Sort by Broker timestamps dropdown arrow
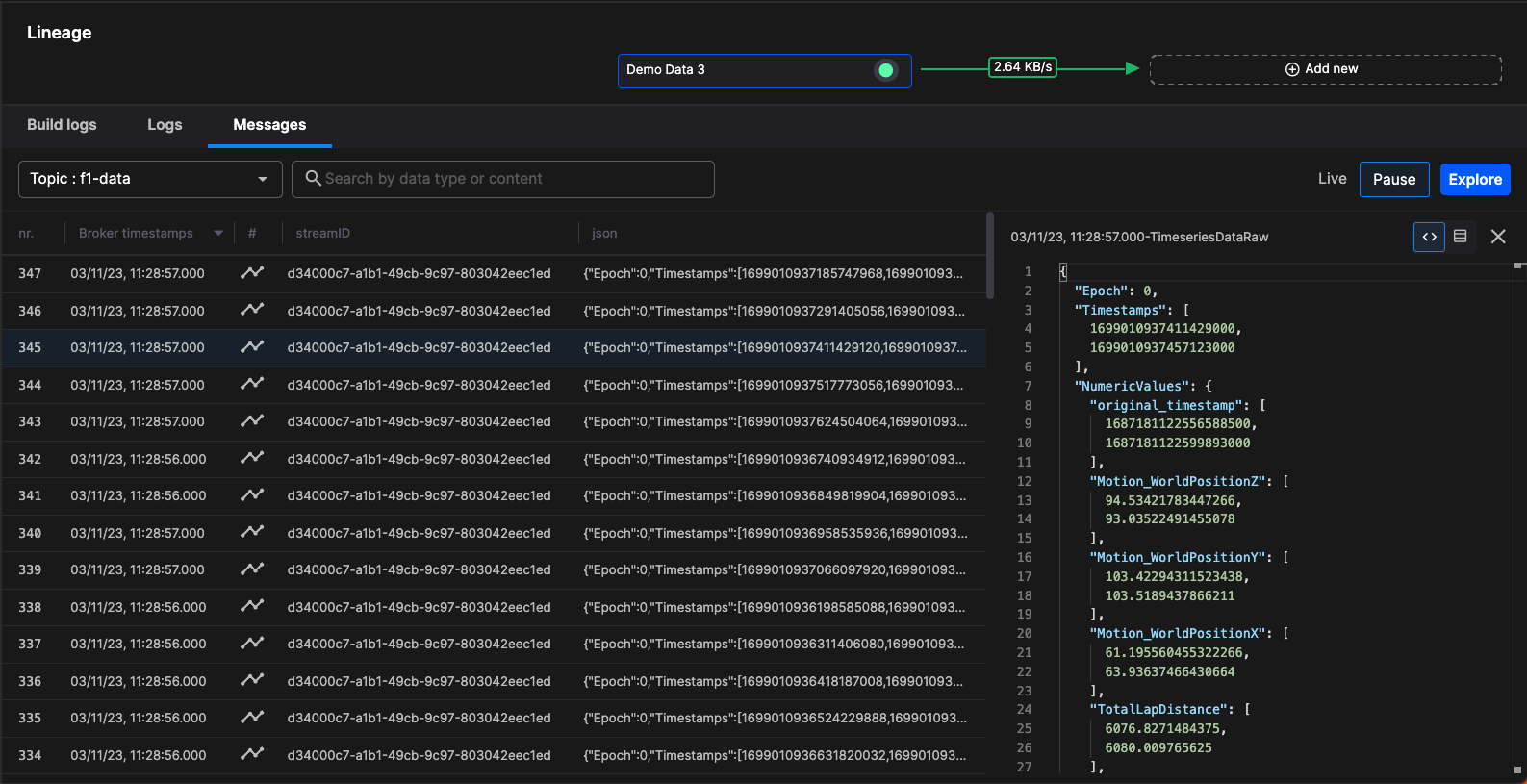 coord(218,234)
